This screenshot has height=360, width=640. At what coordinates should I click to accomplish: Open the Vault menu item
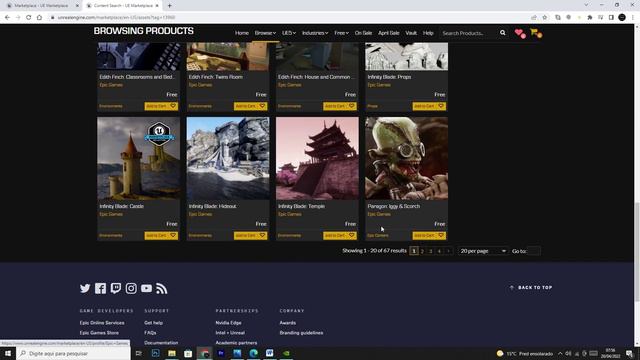pos(411,33)
